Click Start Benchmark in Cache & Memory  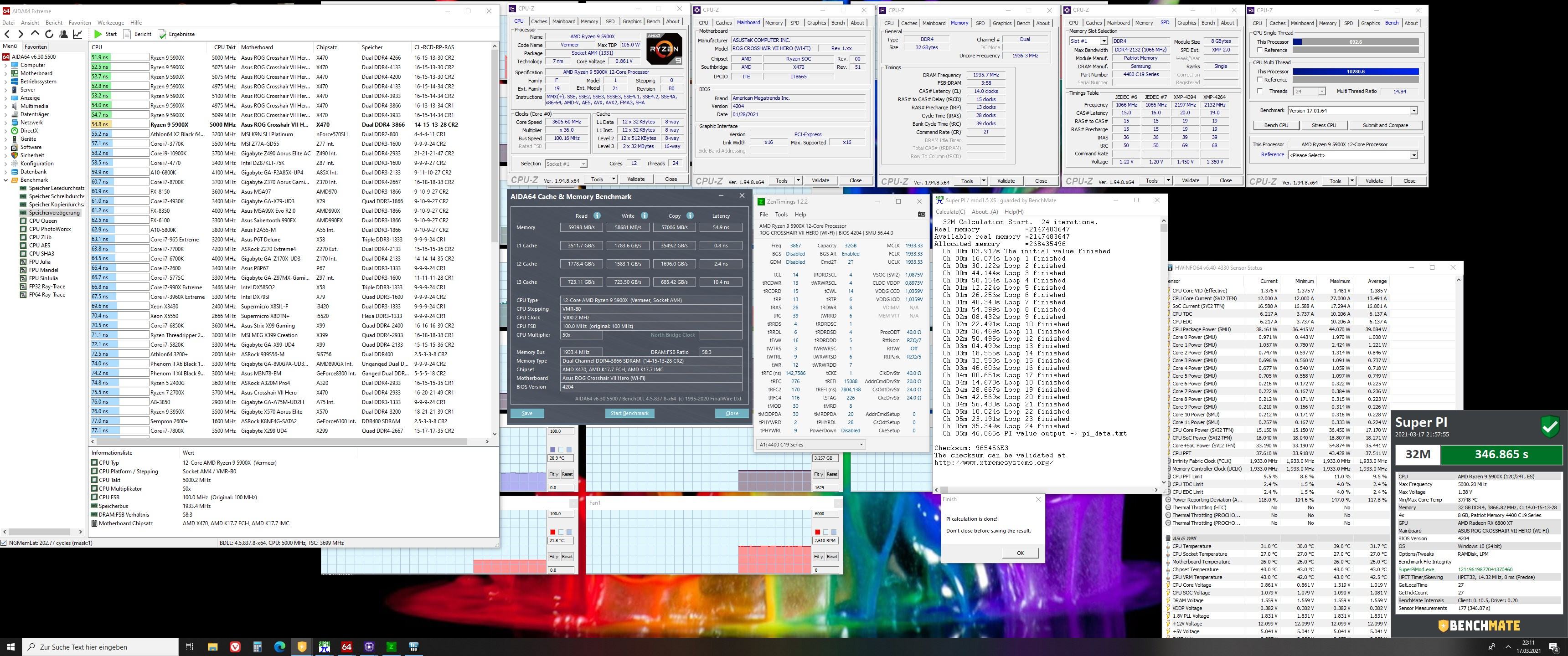(x=629, y=413)
